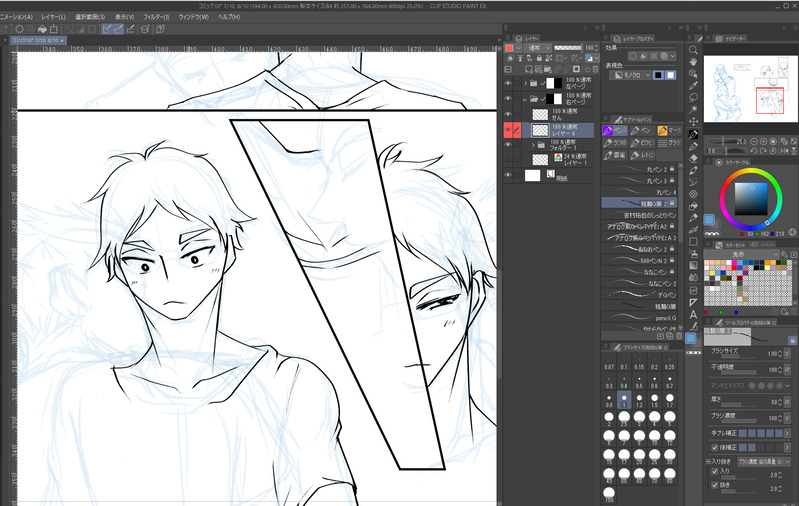Select the Eyedropper tool
Image resolution: width=799 pixels, height=506 pixels.
693,86
